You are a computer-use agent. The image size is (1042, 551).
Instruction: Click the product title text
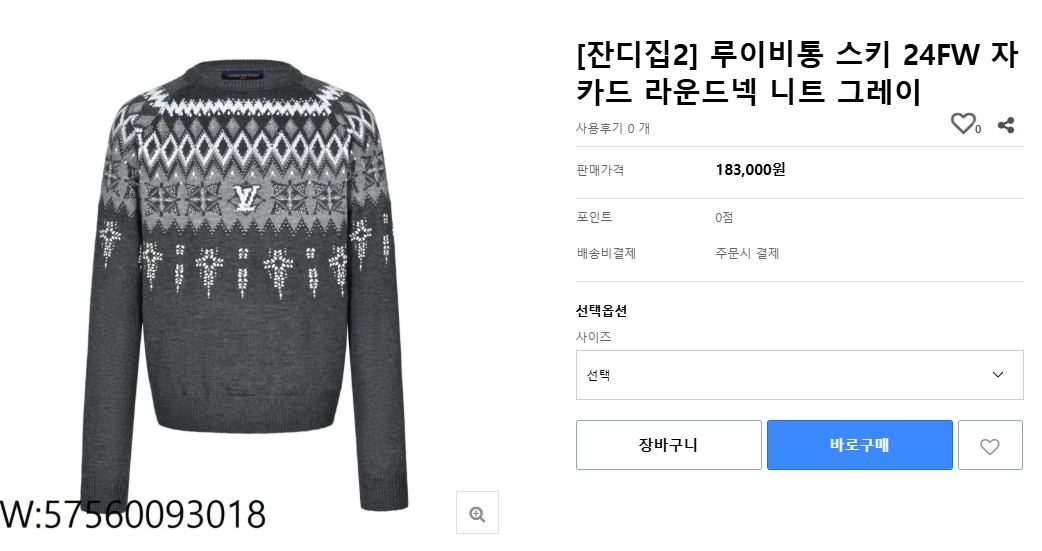point(797,74)
